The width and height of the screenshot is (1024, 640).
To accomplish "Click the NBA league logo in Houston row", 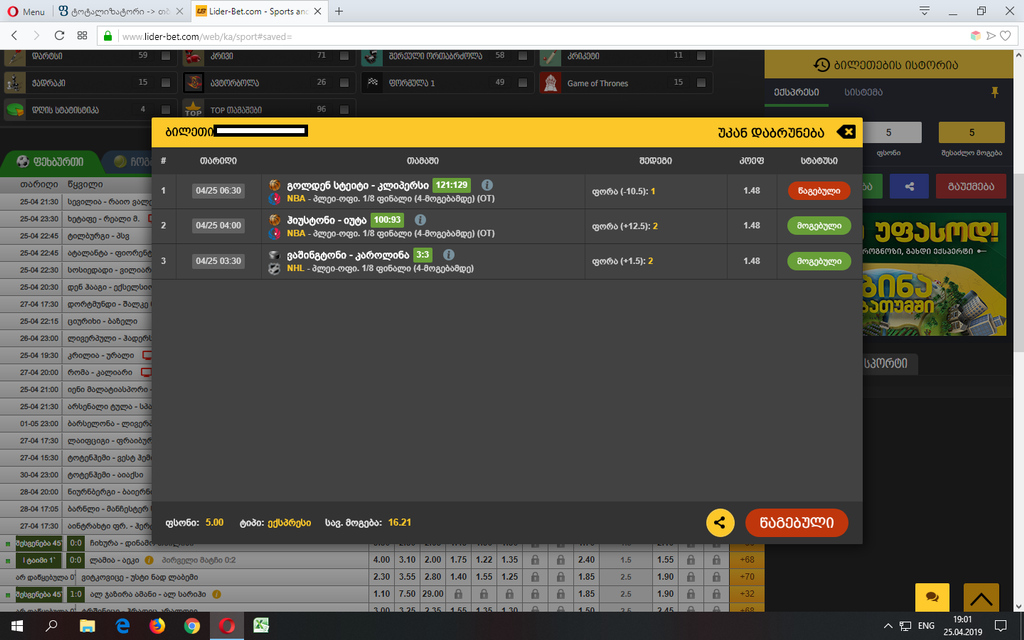I will [x=274, y=233].
